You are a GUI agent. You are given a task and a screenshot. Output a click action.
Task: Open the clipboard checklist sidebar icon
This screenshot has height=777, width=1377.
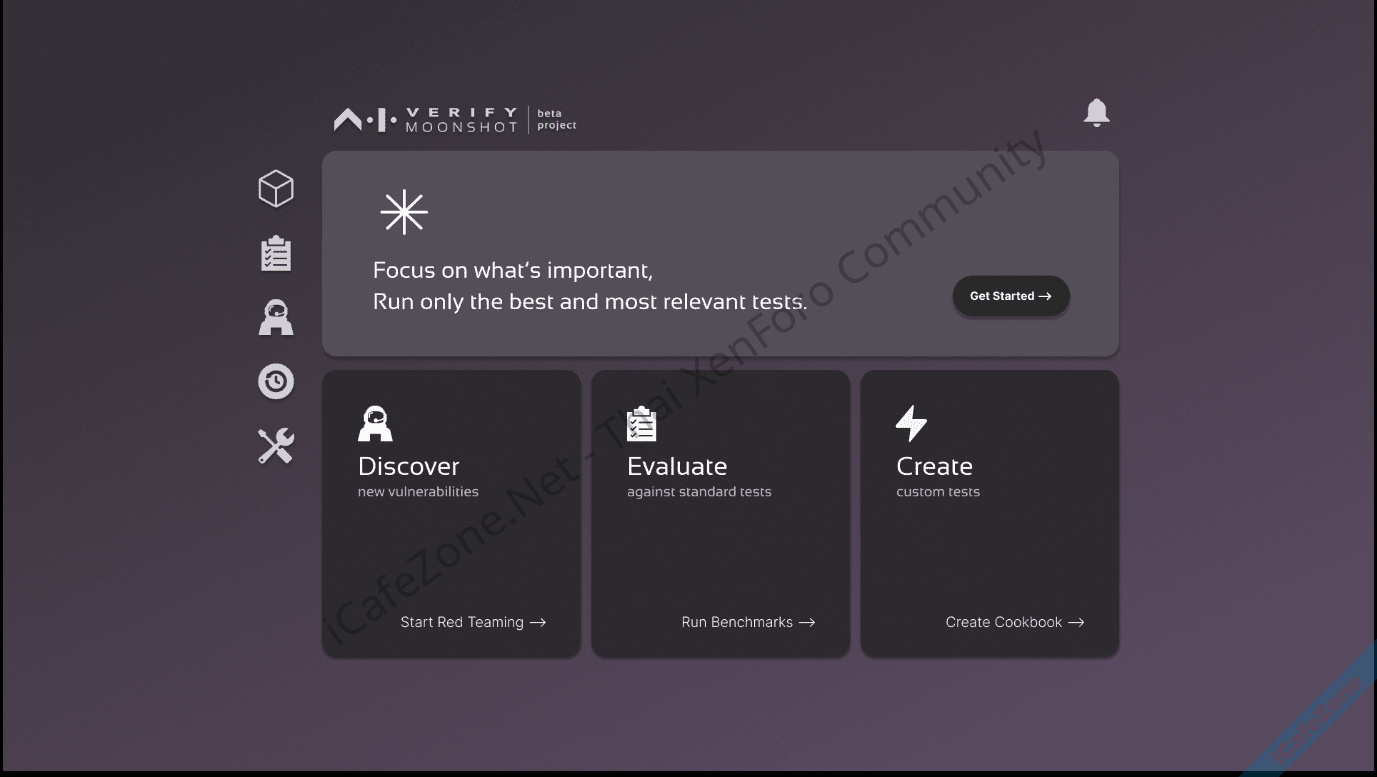276,254
